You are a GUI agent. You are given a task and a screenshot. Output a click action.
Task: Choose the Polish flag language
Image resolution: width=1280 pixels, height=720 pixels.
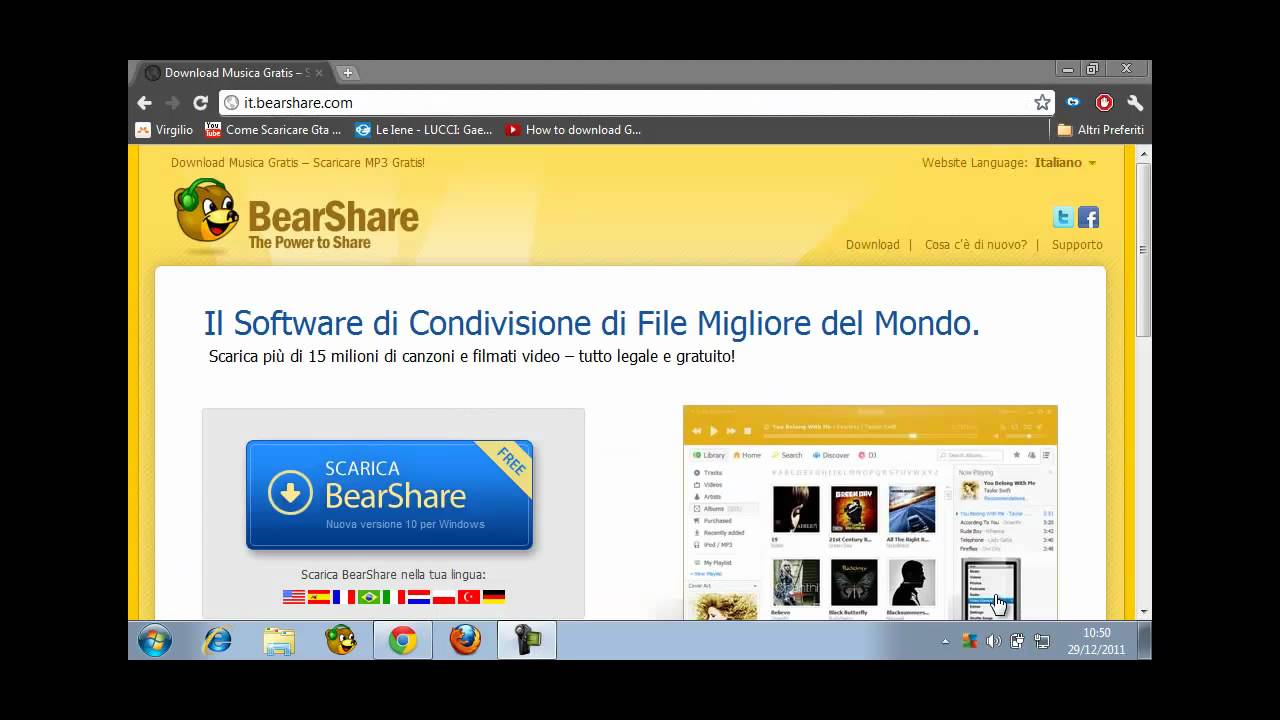coord(444,597)
